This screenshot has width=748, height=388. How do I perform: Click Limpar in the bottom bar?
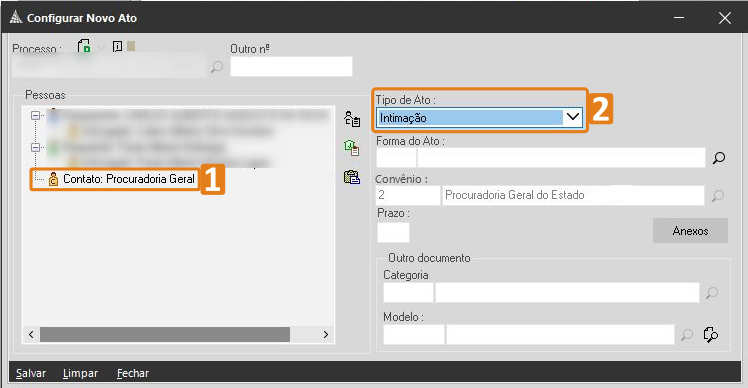(x=80, y=373)
